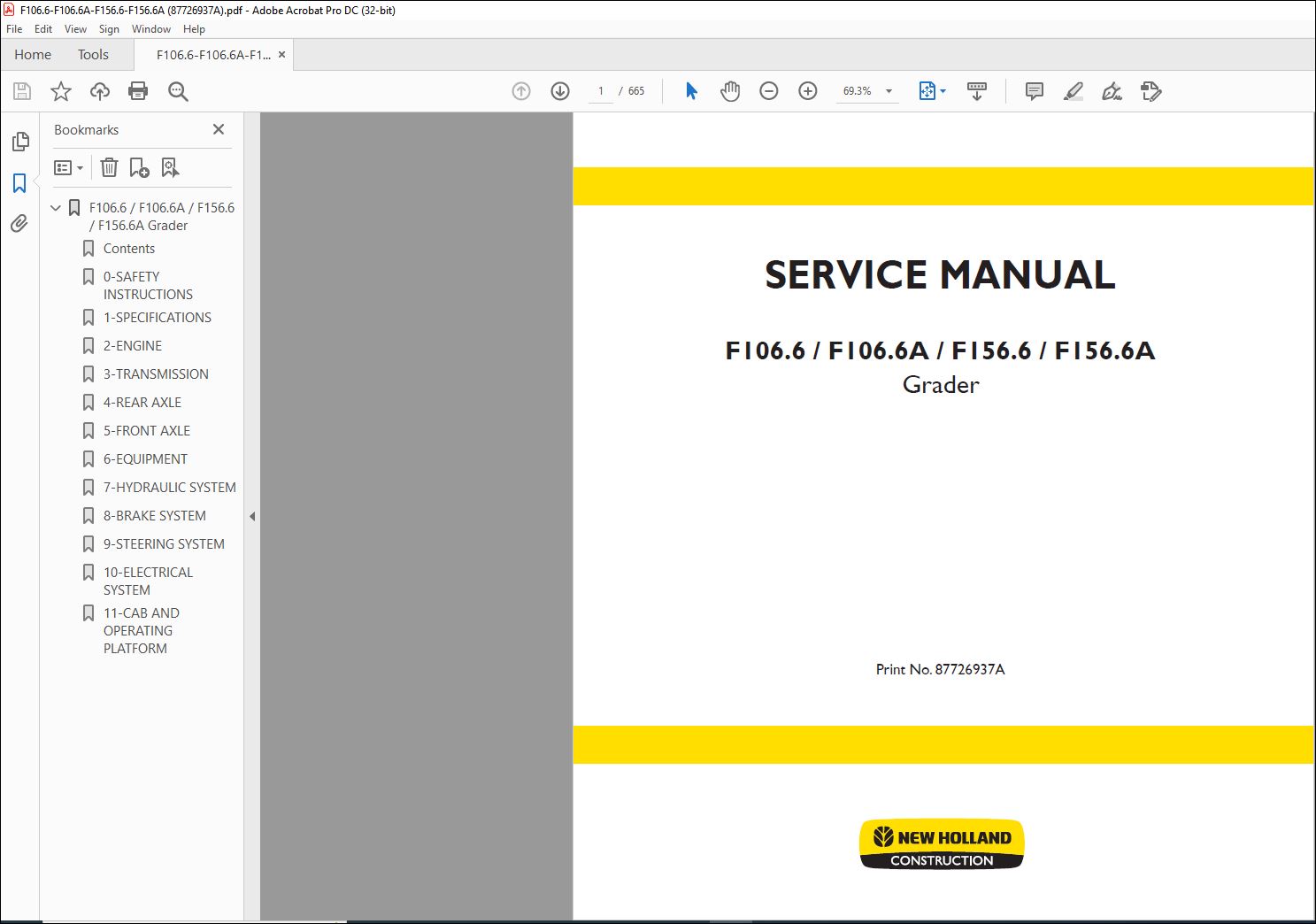Click the cloud upload icon

[x=100, y=91]
